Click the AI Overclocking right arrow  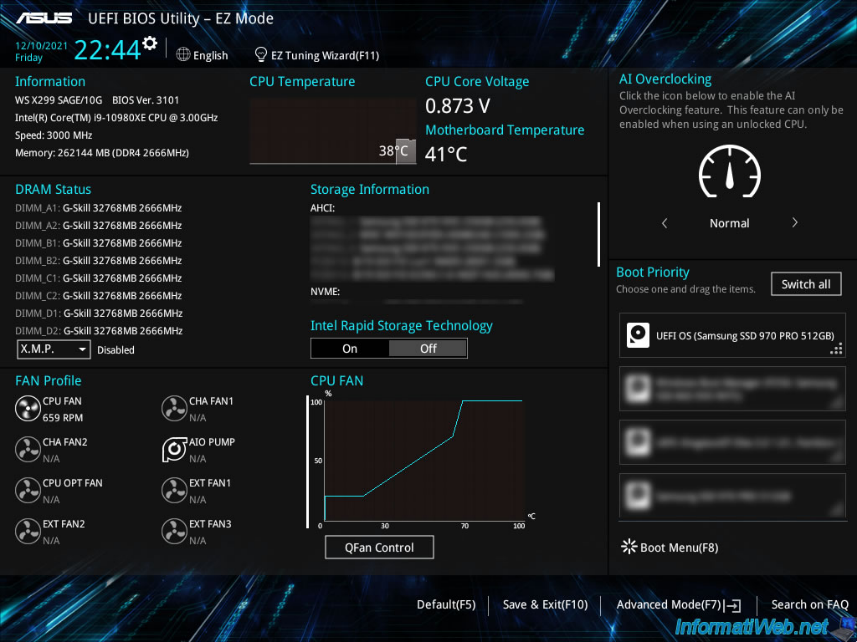pos(795,223)
